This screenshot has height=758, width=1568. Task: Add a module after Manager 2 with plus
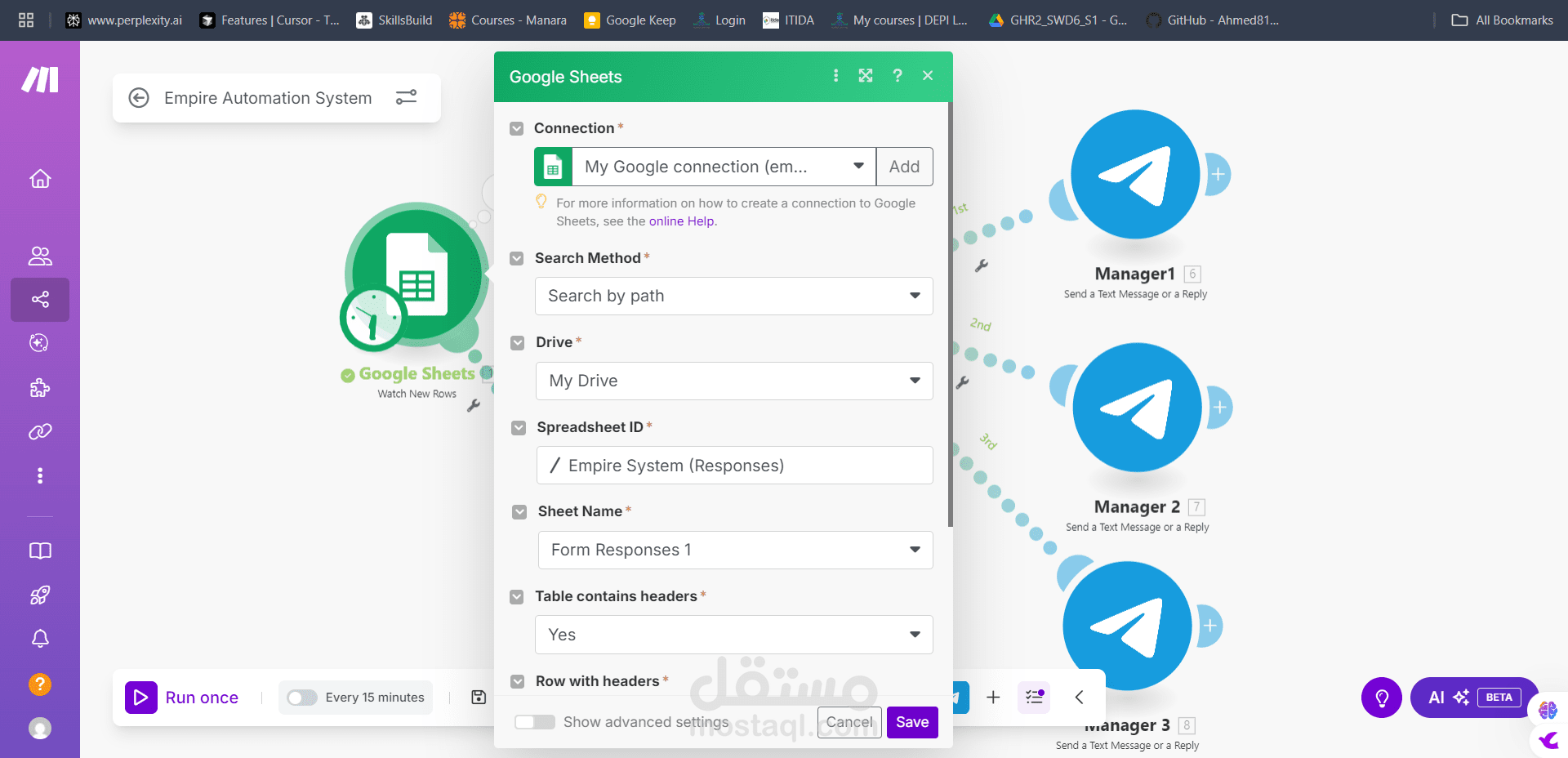[1219, 407]
